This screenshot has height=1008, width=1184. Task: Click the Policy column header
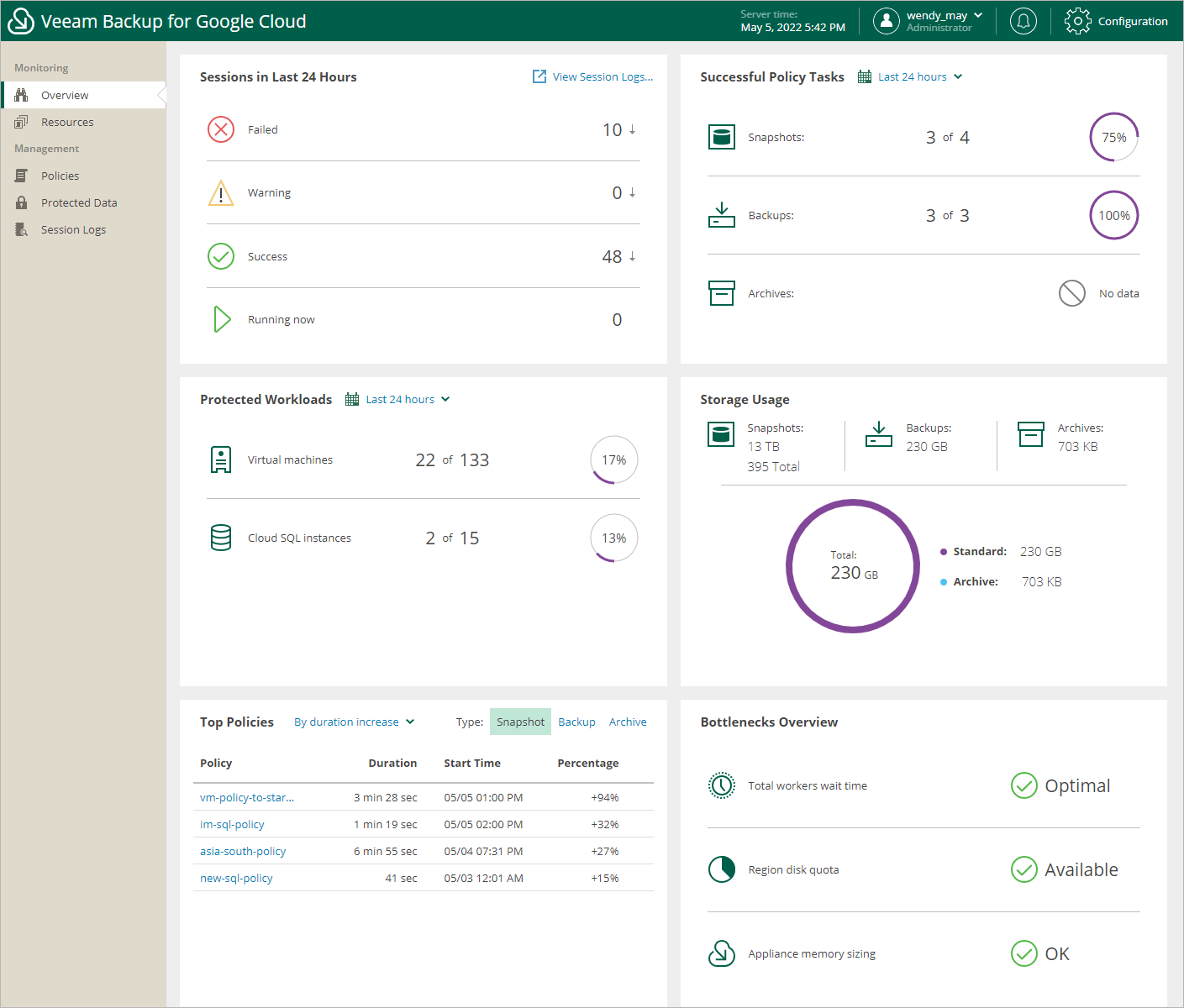[216, 763]
